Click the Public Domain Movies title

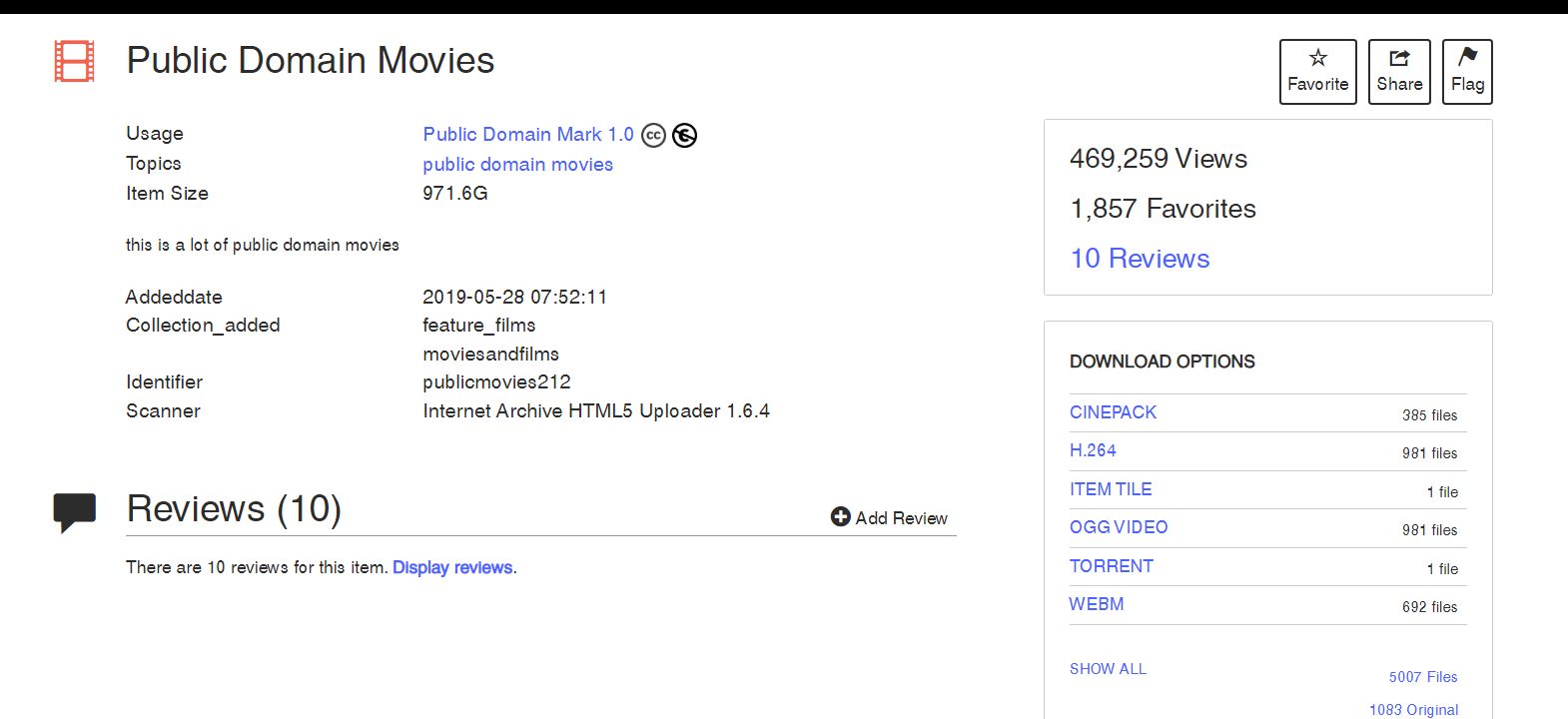tap(311, 61)
